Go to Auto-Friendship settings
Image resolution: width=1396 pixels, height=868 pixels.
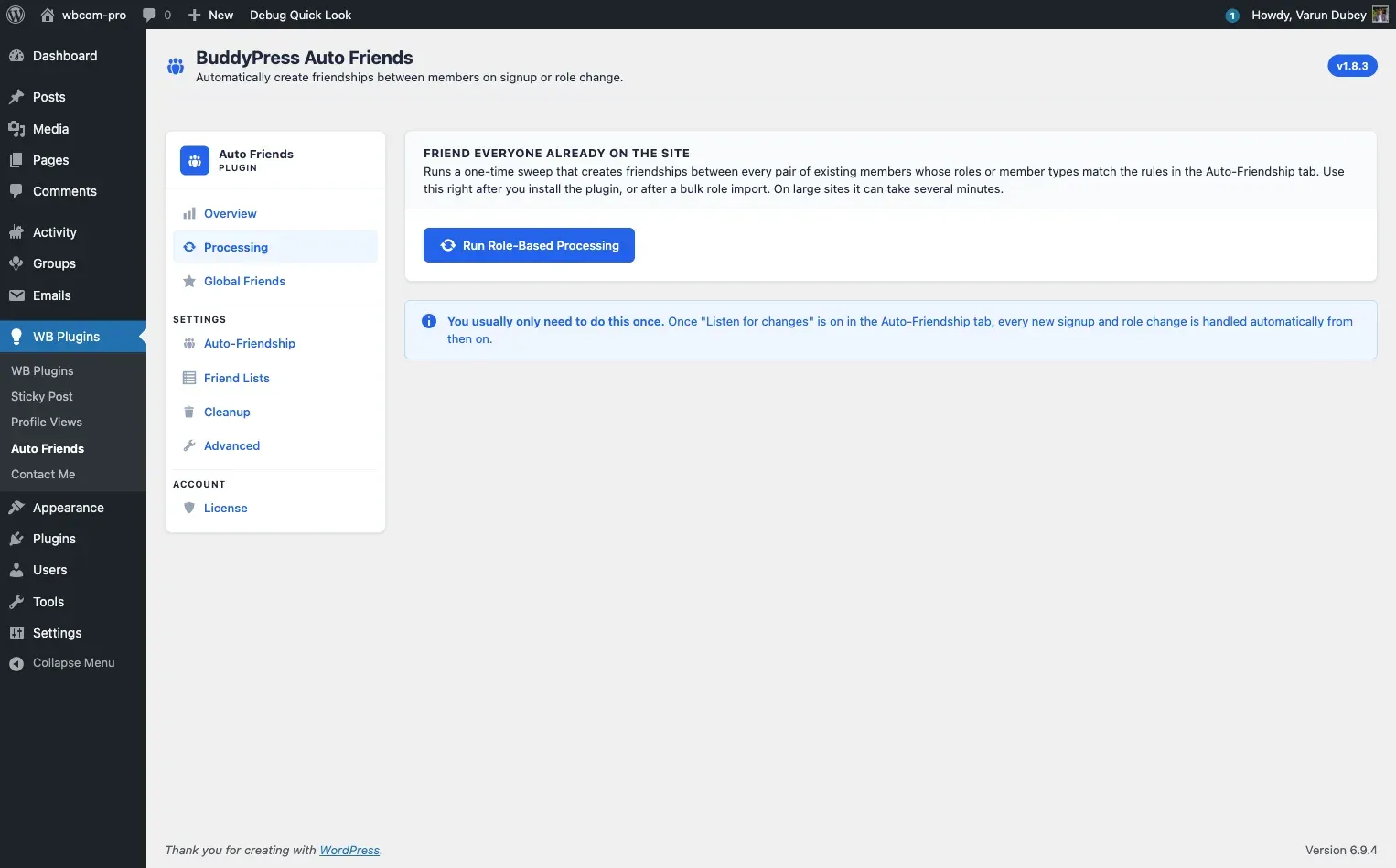[275, 343]
